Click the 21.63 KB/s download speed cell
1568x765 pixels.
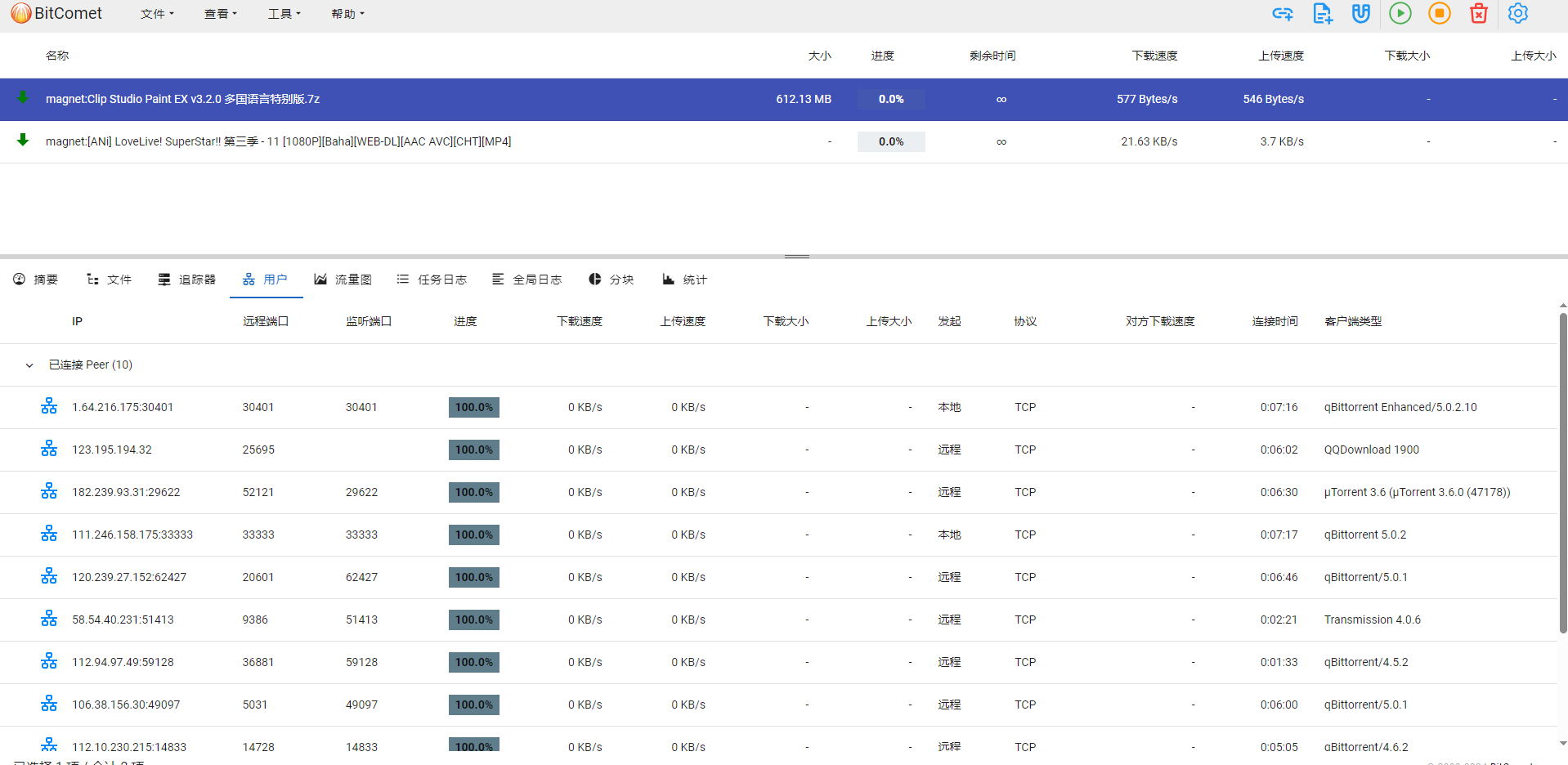click(1149, 141)
